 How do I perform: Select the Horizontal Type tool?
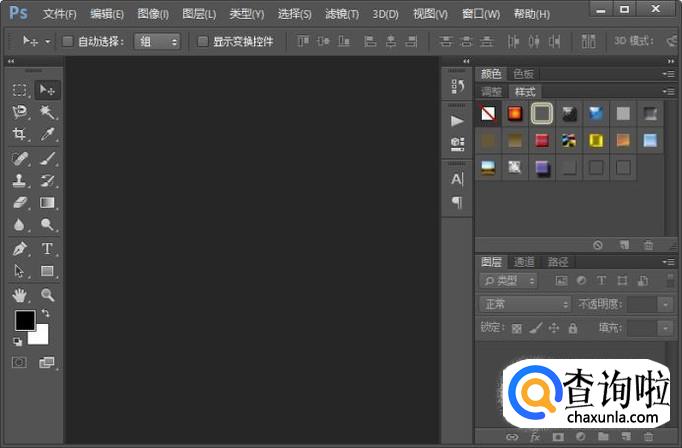47,248
